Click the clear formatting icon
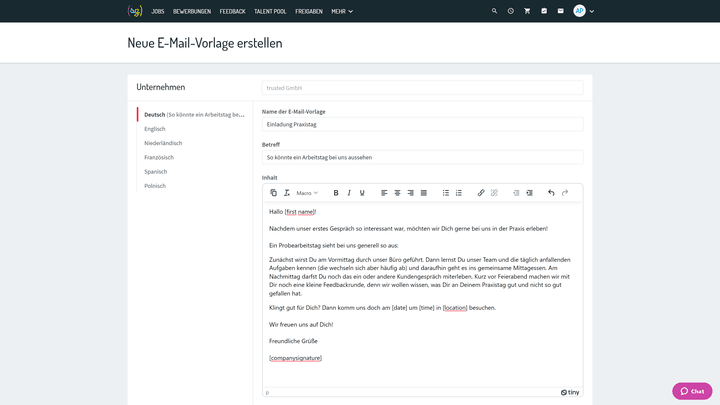720x405 pixels. coord(287,193)
